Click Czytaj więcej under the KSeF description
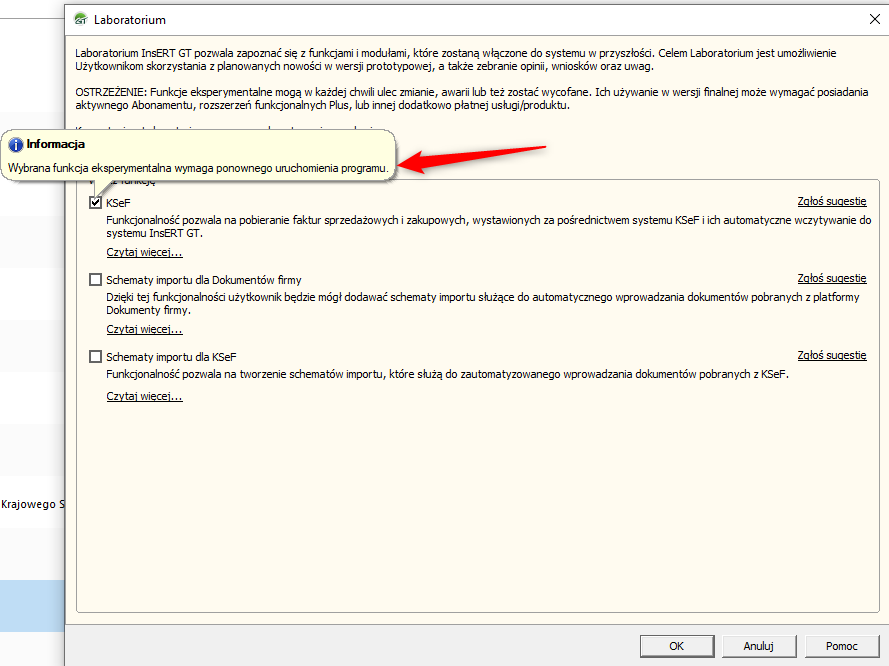Image resolution: width=889 pixels, height=666 pixels. 144,252
